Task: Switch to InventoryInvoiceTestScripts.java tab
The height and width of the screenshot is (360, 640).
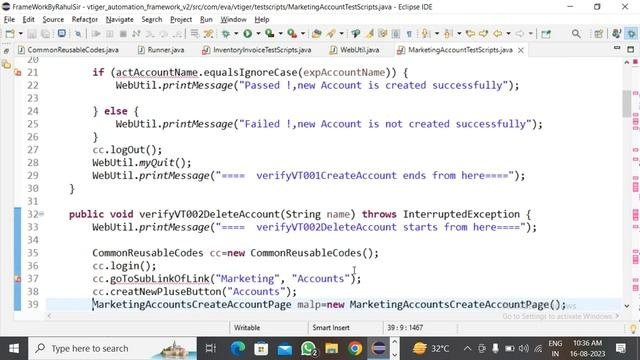Action: 256,50
